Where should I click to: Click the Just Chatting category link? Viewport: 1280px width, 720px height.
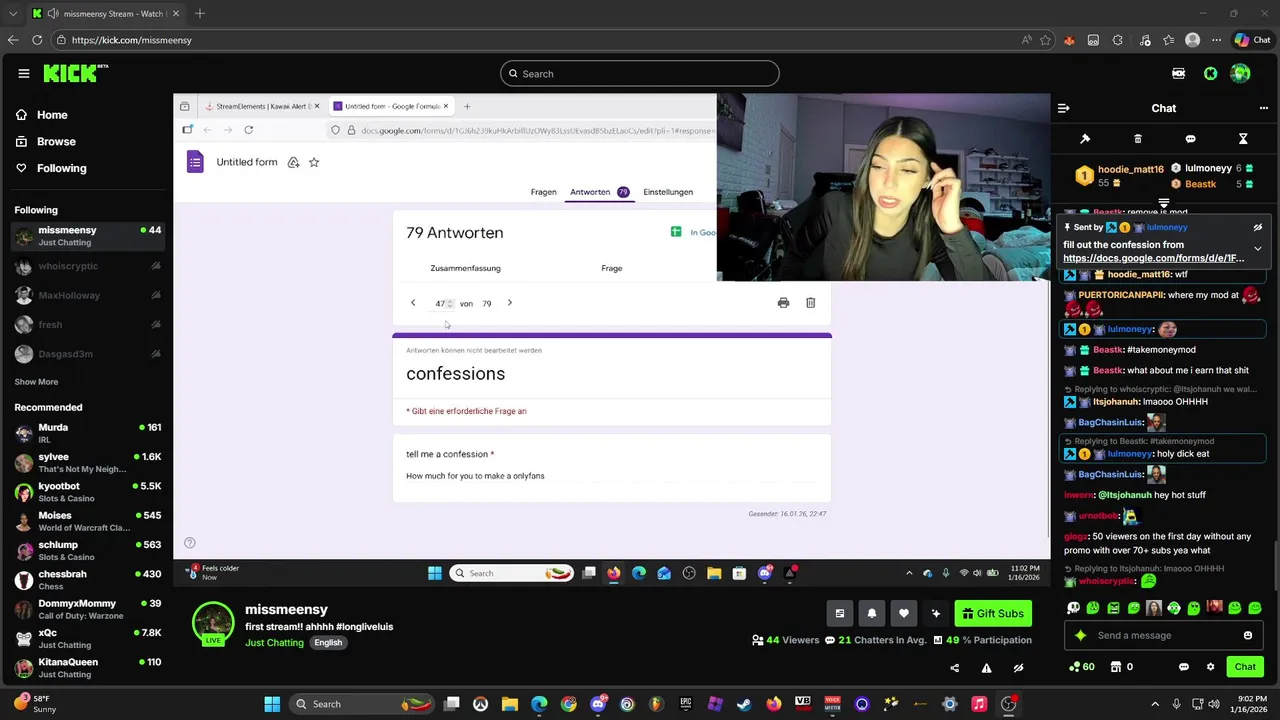coord(274,642)
